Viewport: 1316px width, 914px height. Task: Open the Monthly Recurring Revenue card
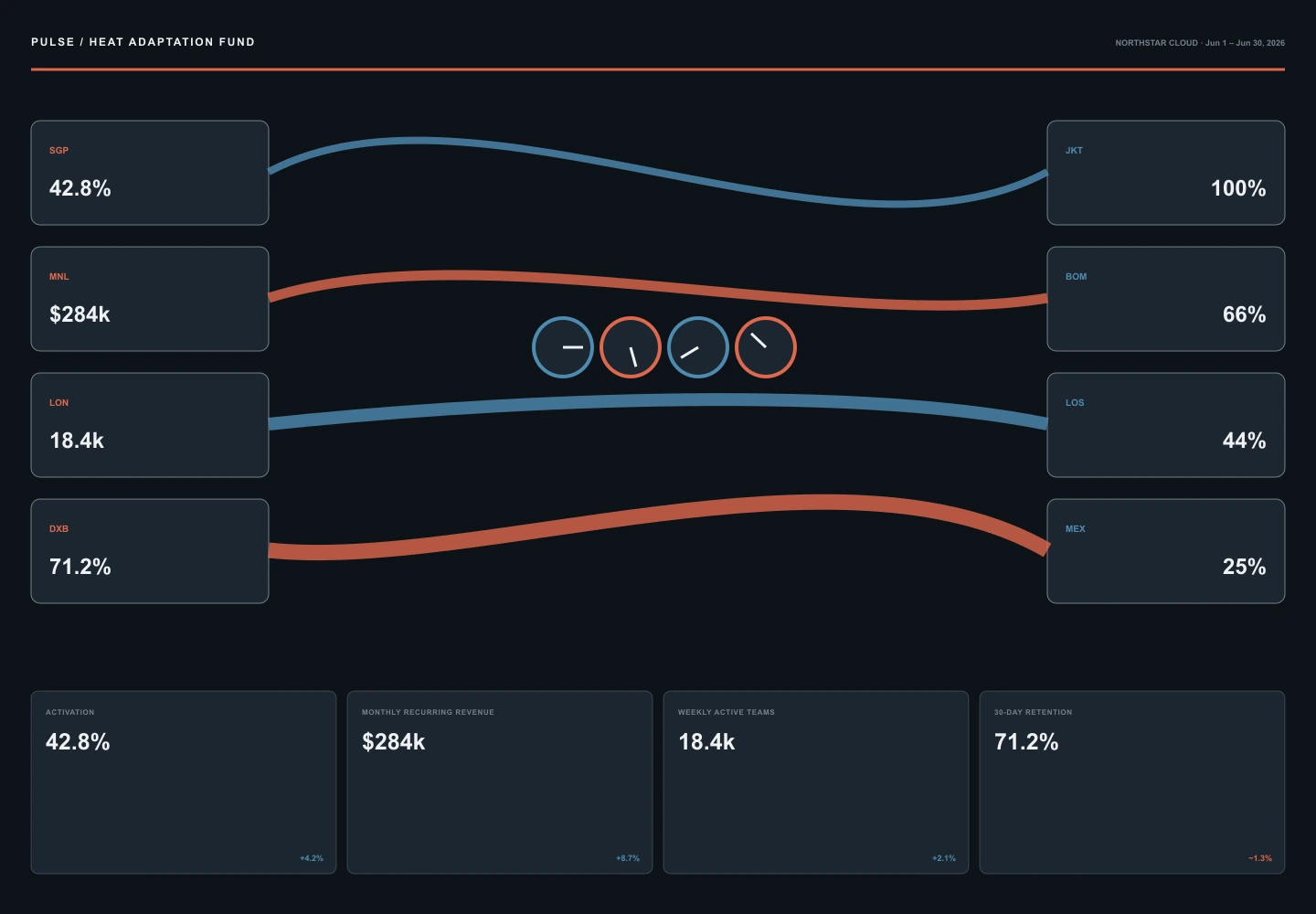[500, 782]
